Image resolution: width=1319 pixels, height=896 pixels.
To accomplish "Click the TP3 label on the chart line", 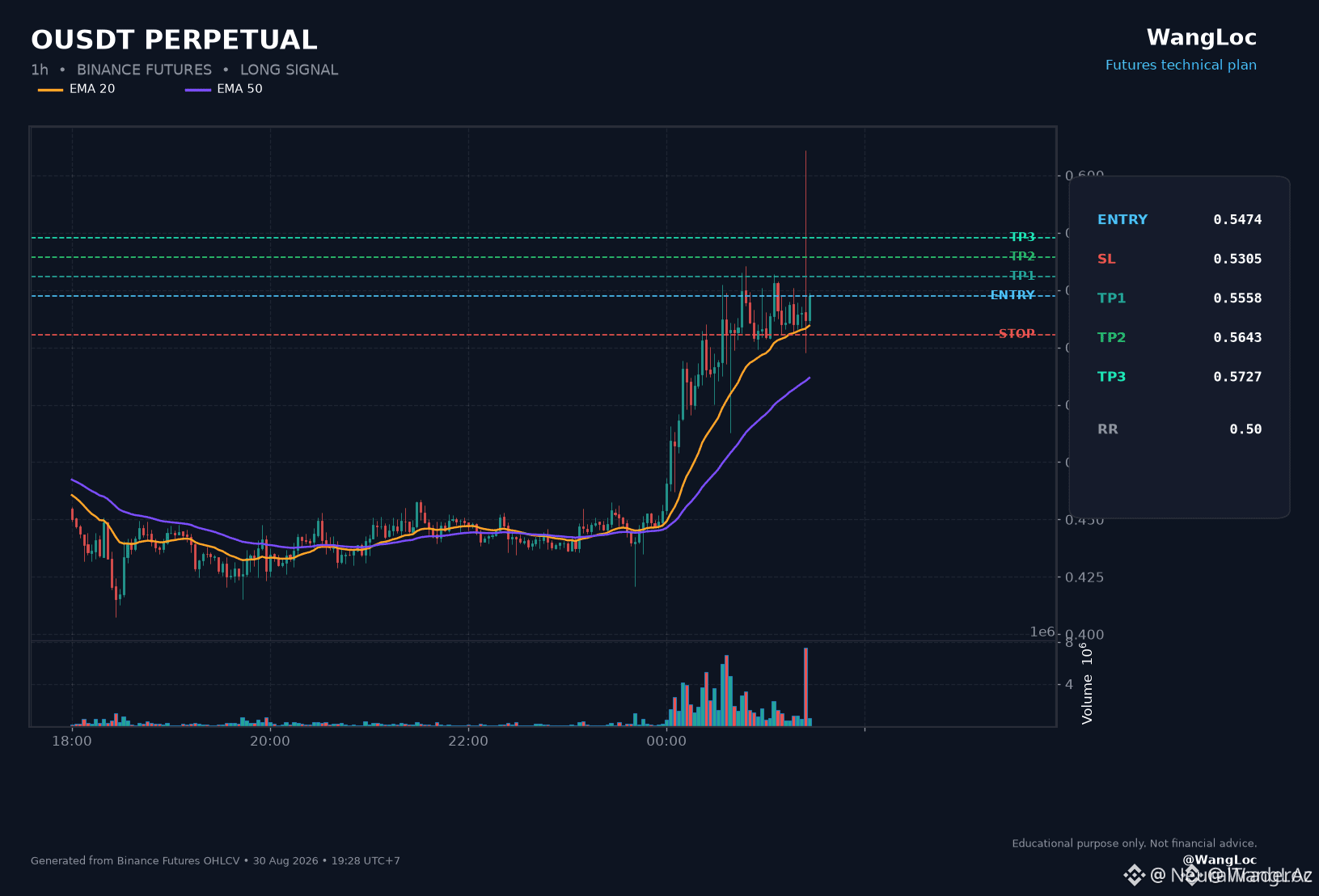I will click(1022, 237).
